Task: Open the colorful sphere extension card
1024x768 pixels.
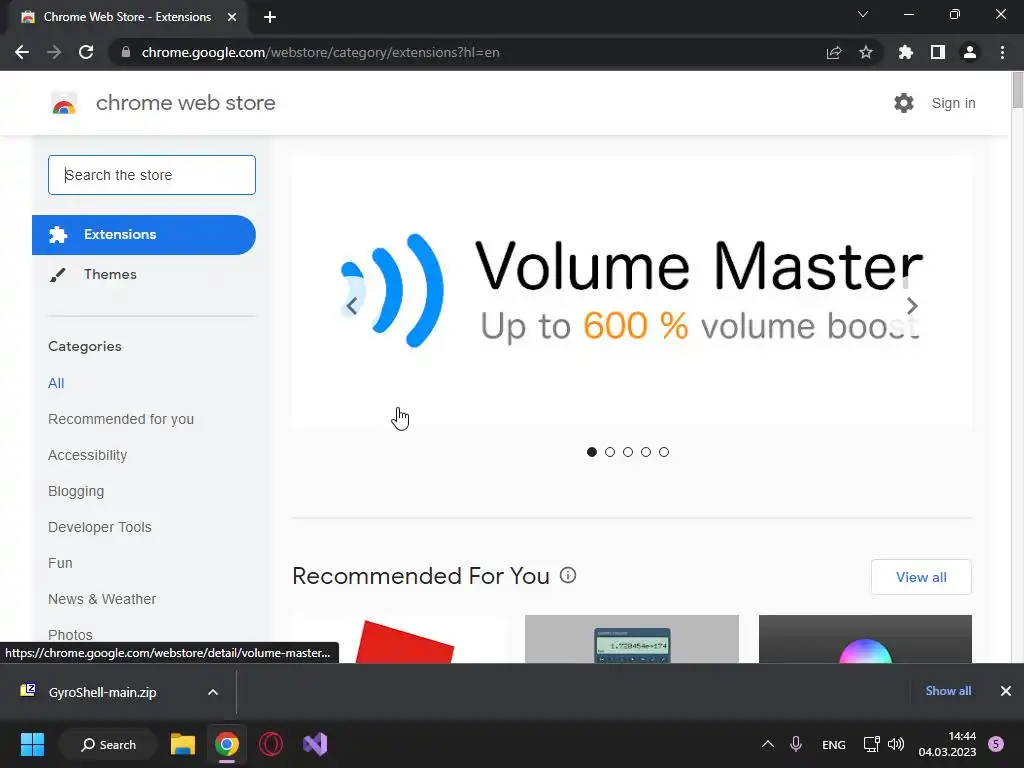Action: (865, 639)
